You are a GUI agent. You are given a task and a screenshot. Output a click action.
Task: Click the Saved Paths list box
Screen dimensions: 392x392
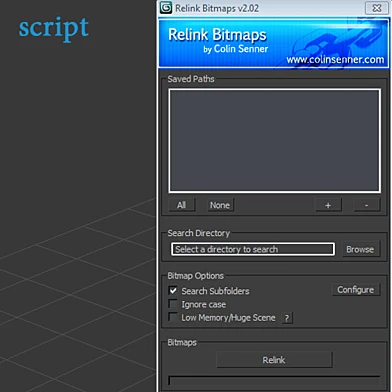(x=274, y=141)
